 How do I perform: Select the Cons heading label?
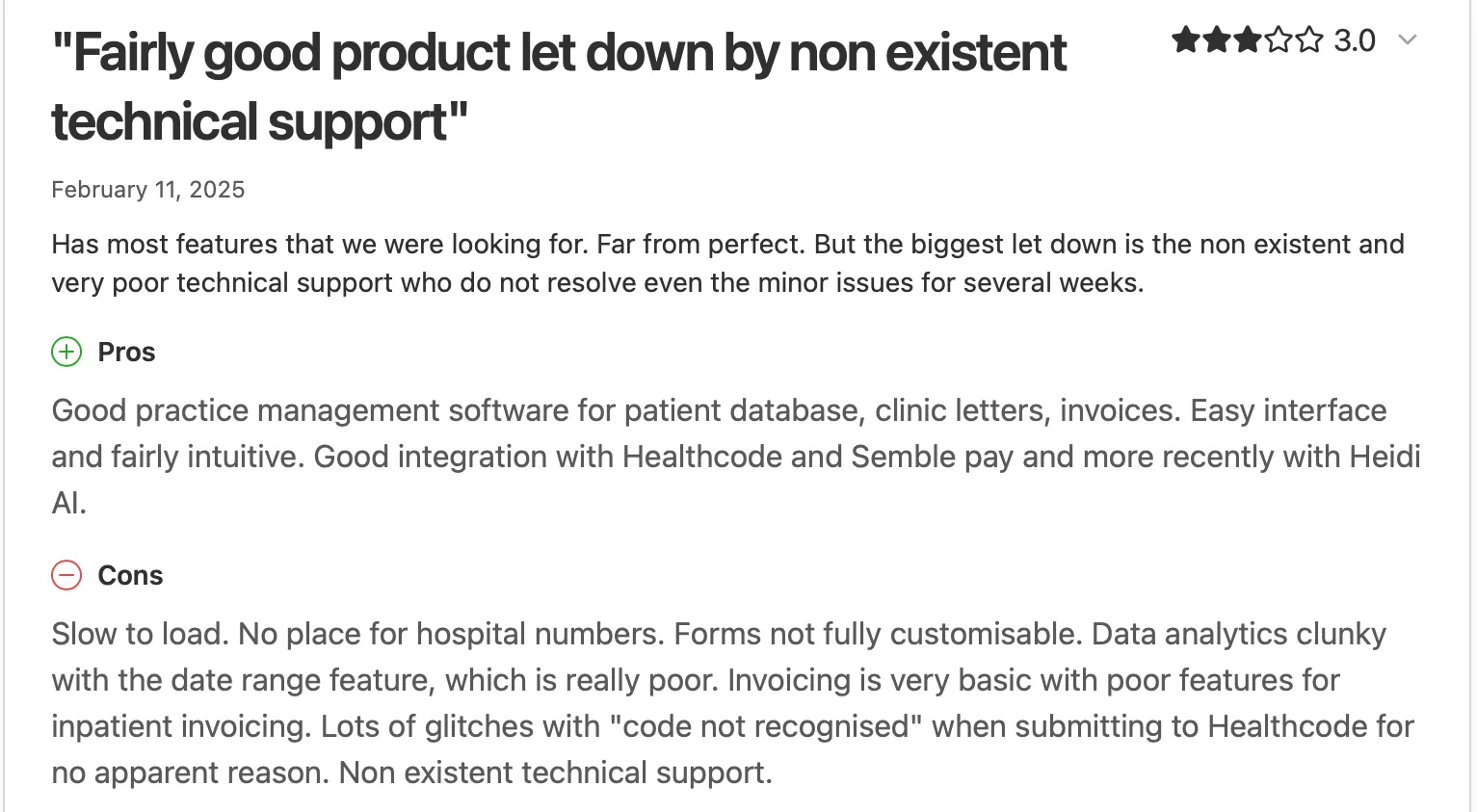130,576
